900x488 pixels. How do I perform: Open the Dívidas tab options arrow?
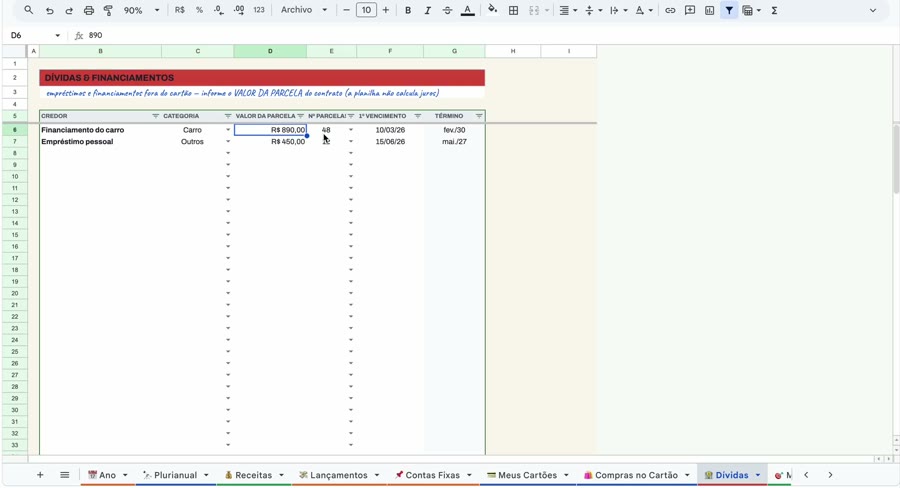(x=758, y=475)
